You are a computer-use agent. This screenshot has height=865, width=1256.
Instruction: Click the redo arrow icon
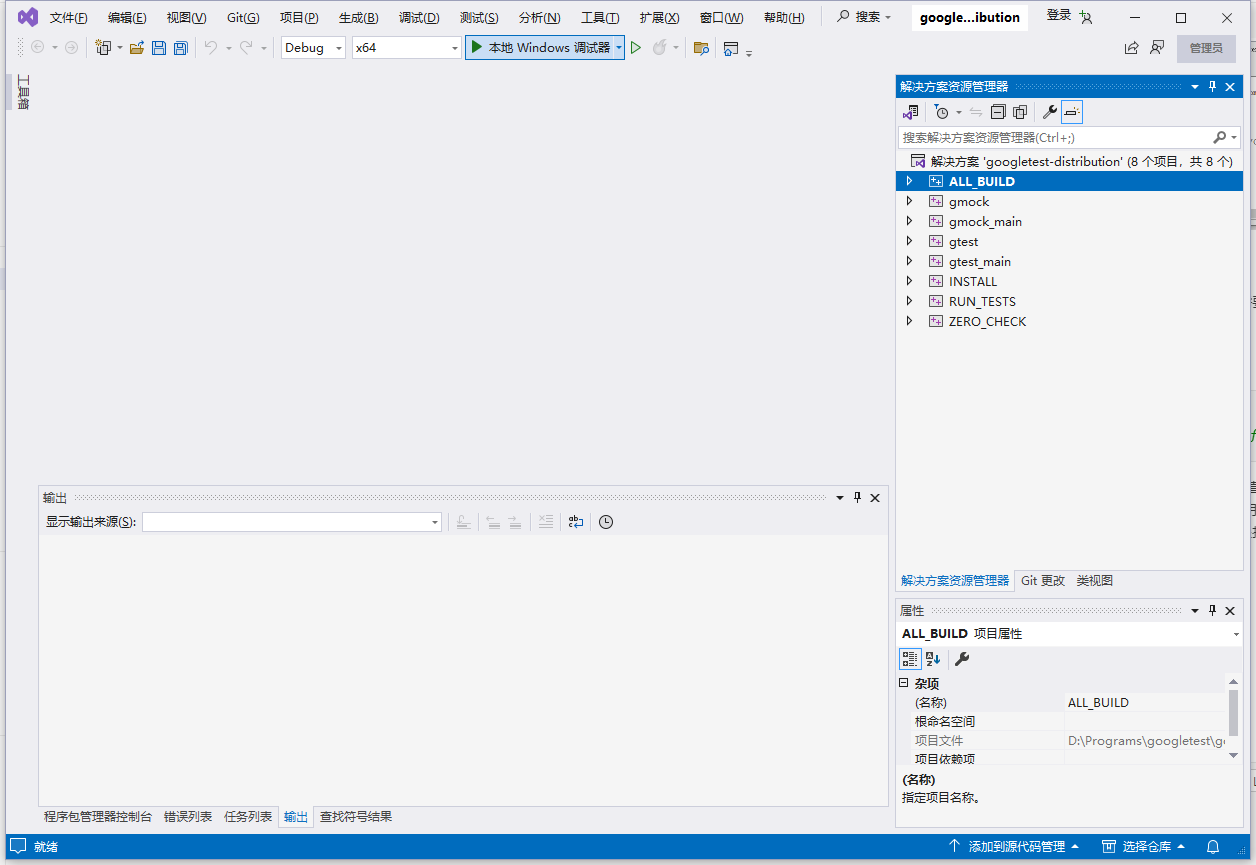(x=246, y=48)
